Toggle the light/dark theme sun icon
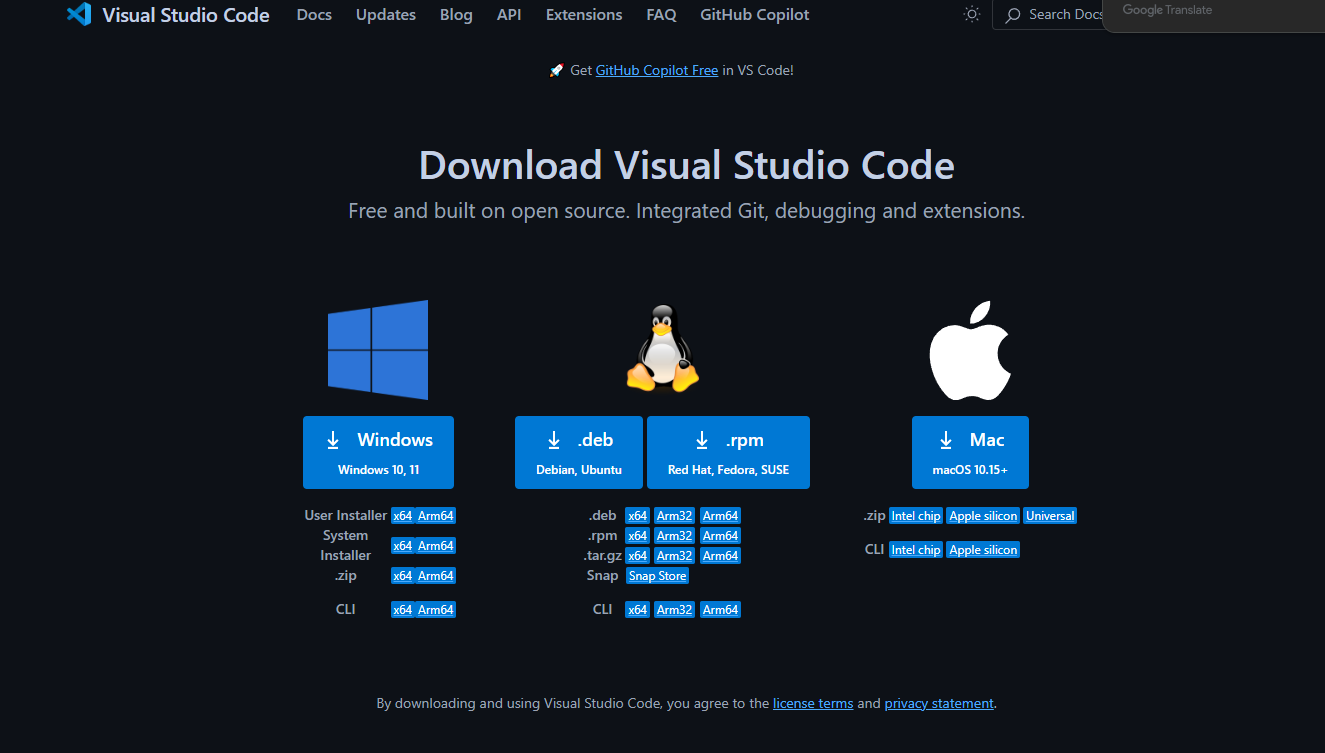Screen dimensions: 1325x753 tap(971, 15)
